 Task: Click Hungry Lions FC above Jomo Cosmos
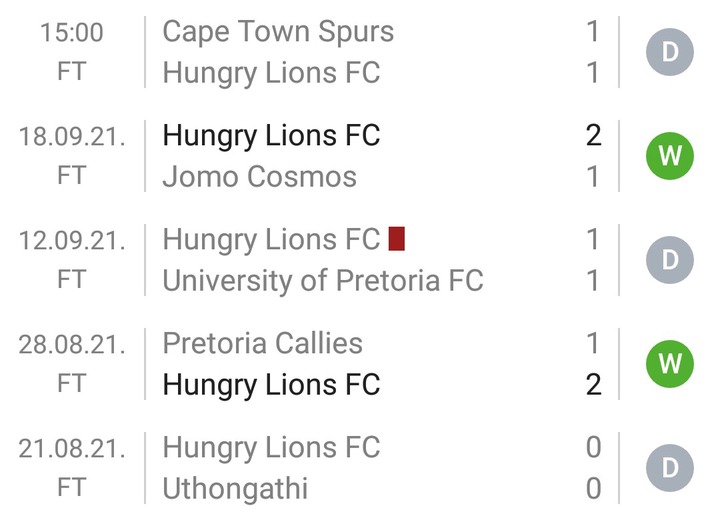pyautogui.click(x=271, y=136)
